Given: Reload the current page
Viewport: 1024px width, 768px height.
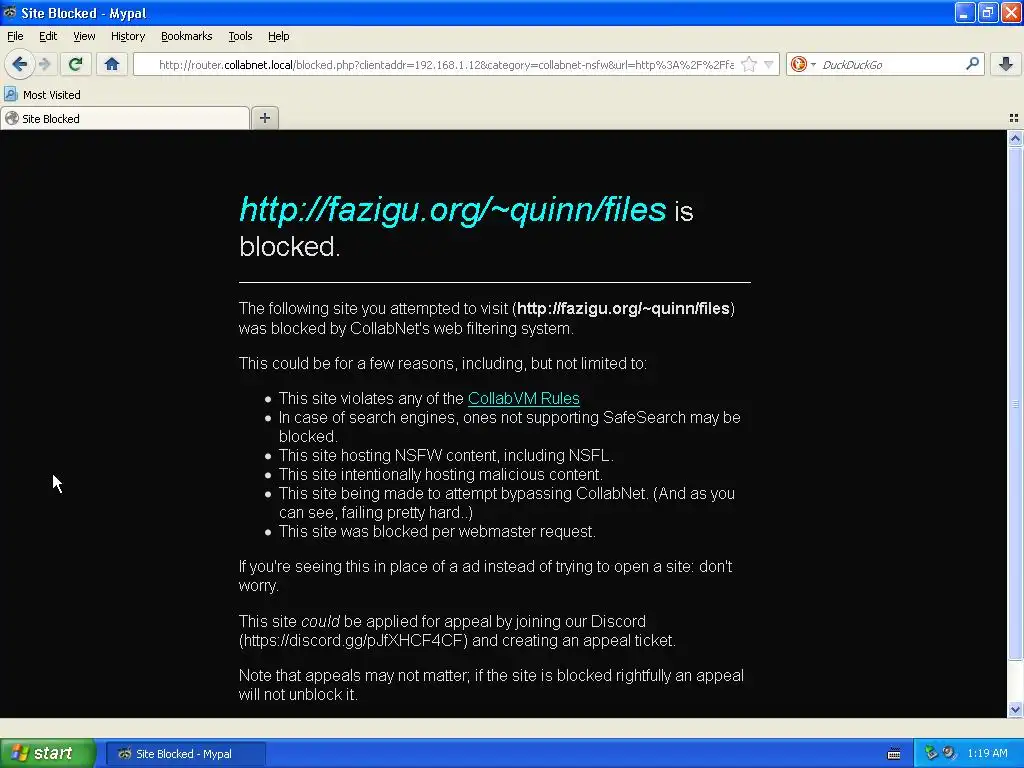Looking at the screenshot, I should (x=75, y=64).
